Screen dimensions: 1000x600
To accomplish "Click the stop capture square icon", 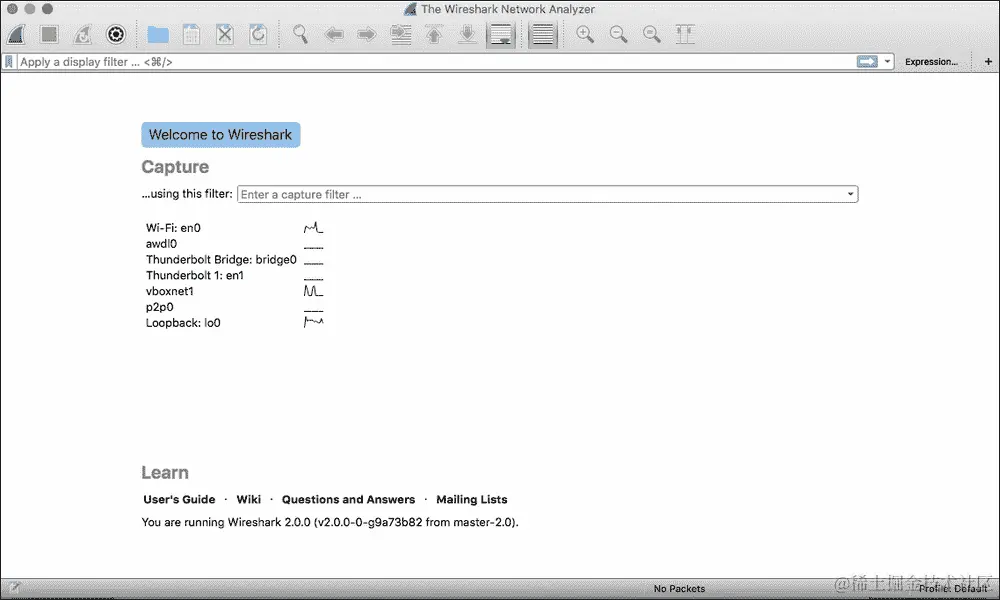I will click(49, 34).
